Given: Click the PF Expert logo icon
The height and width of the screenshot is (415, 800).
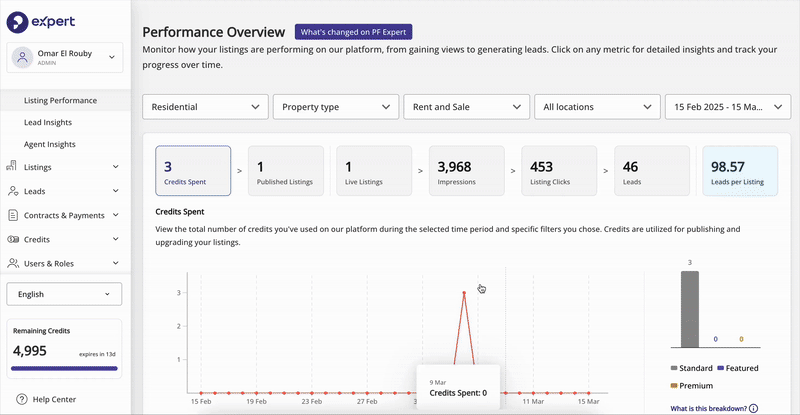Looking at the screenshot, I should [x=17, y=22].
